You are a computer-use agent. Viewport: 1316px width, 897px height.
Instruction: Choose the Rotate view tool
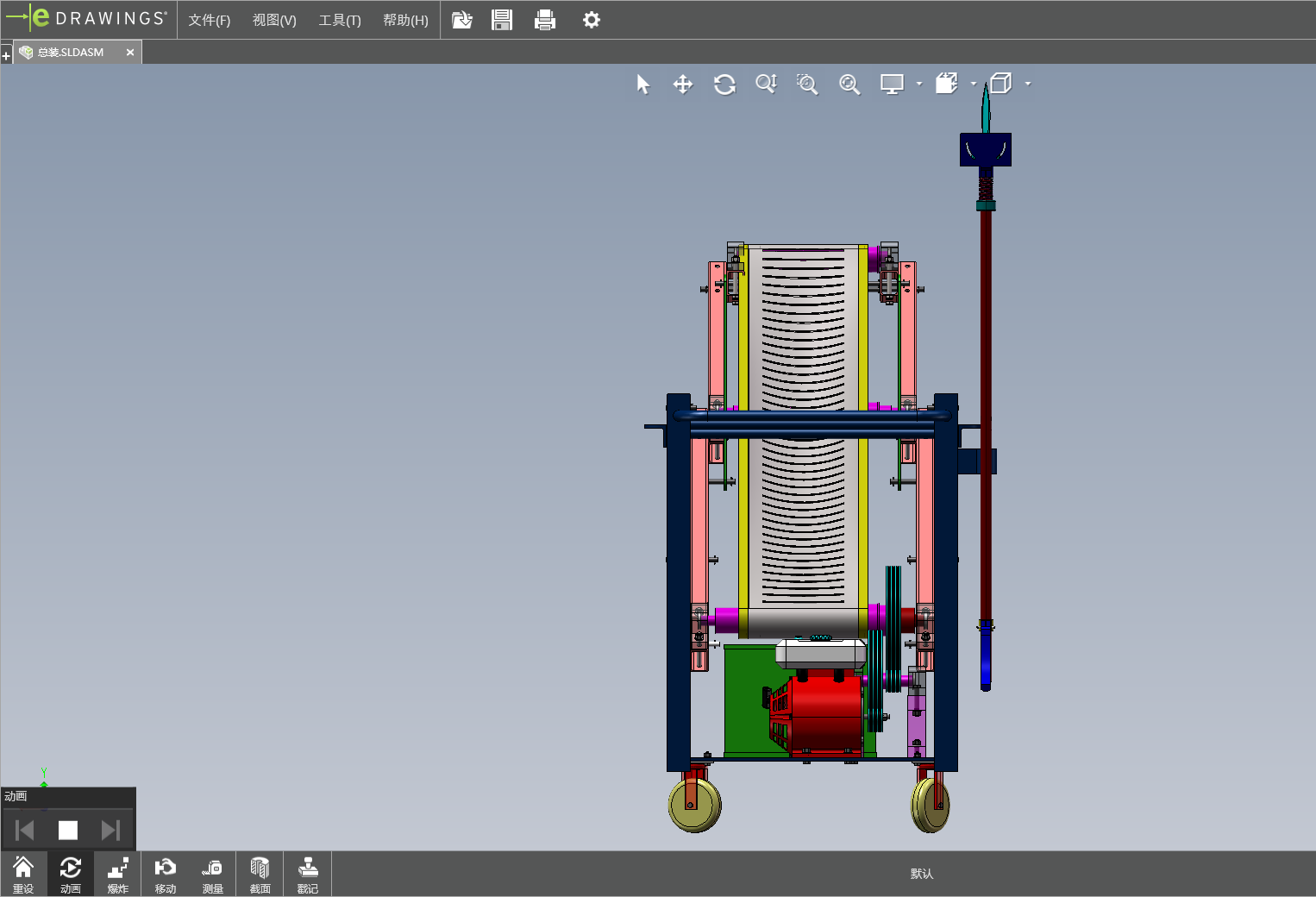tap(724, 85)
